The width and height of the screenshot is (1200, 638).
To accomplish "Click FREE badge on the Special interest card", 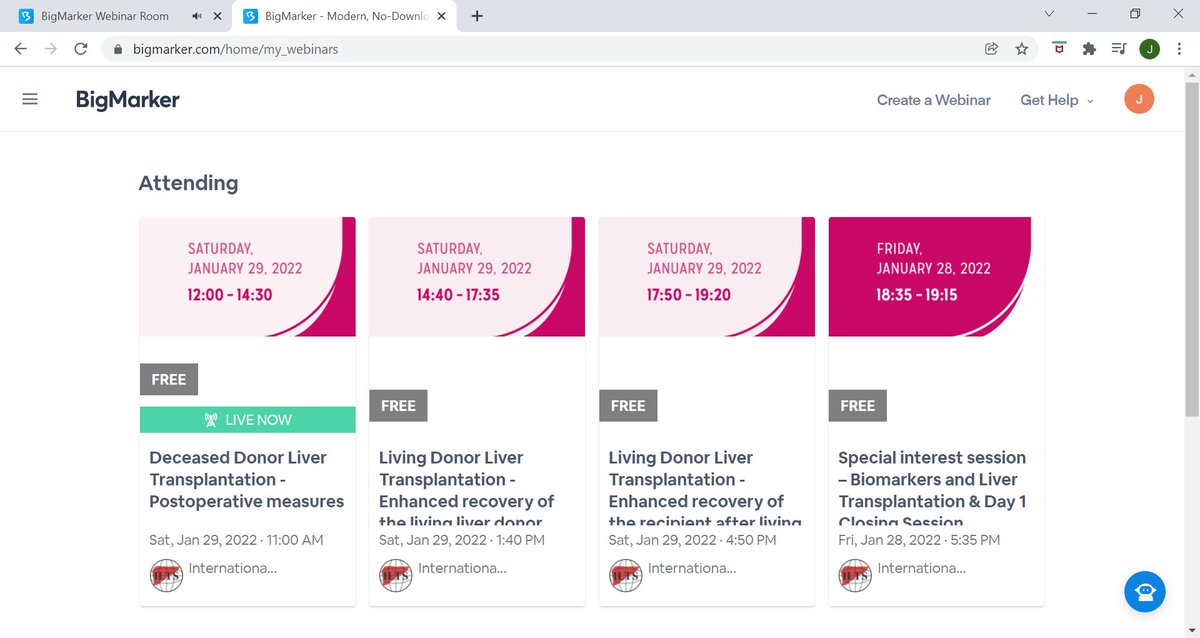I will click(858, 405).
